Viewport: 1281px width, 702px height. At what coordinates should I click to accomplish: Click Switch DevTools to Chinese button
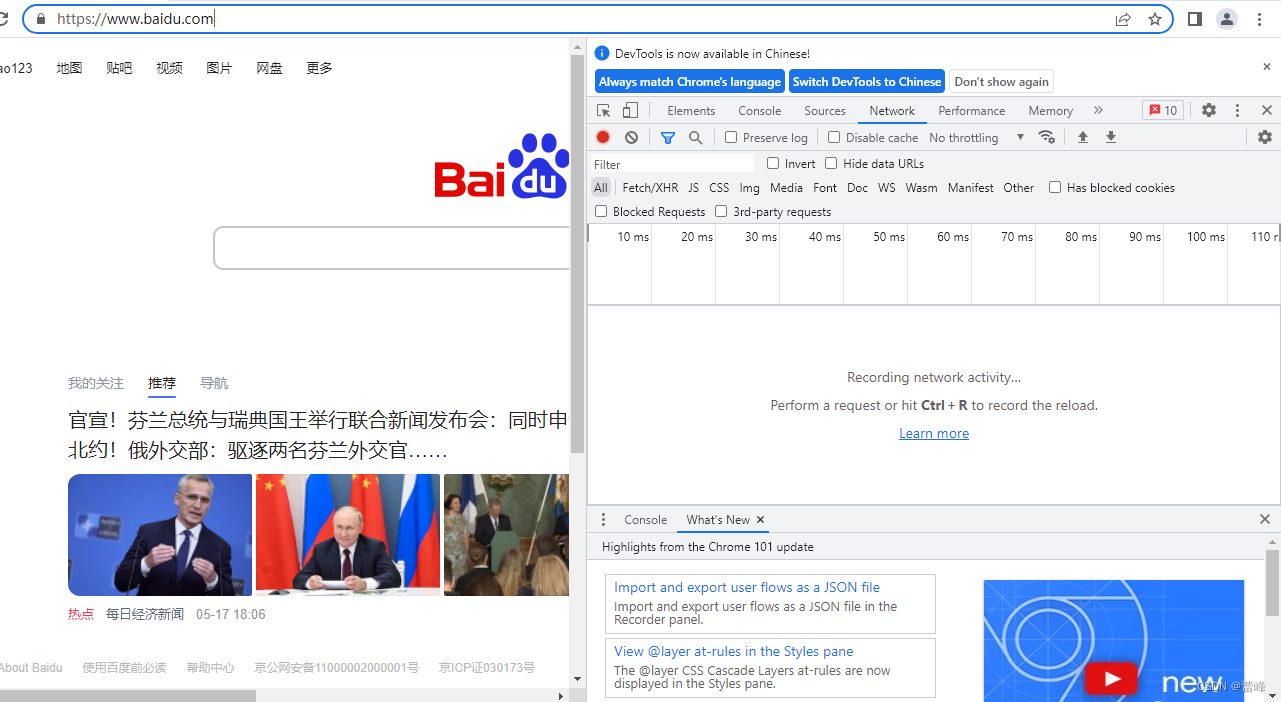[x=867, y=82]
